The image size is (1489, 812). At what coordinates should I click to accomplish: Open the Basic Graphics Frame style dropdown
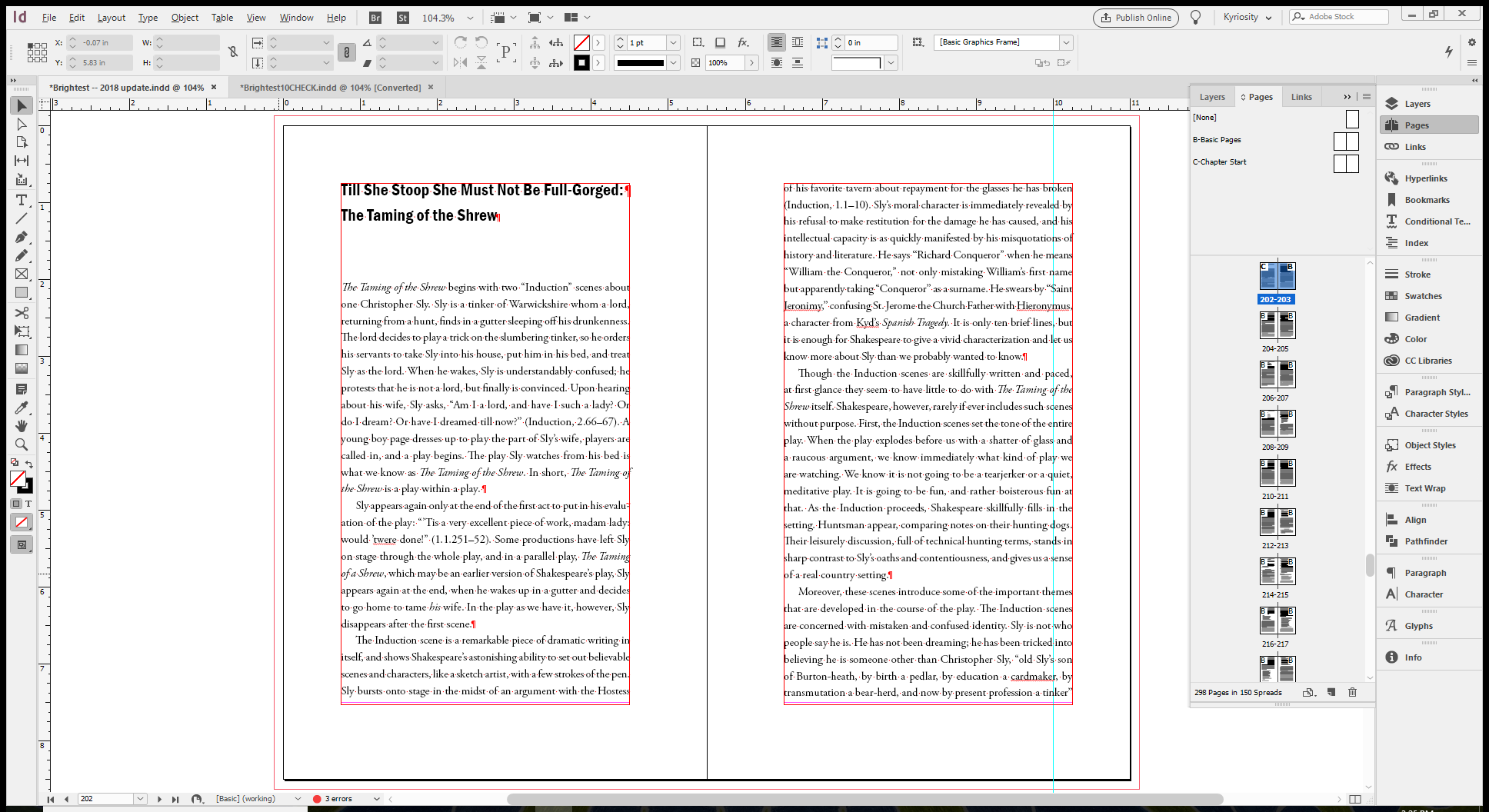(x=1066, y=42)
